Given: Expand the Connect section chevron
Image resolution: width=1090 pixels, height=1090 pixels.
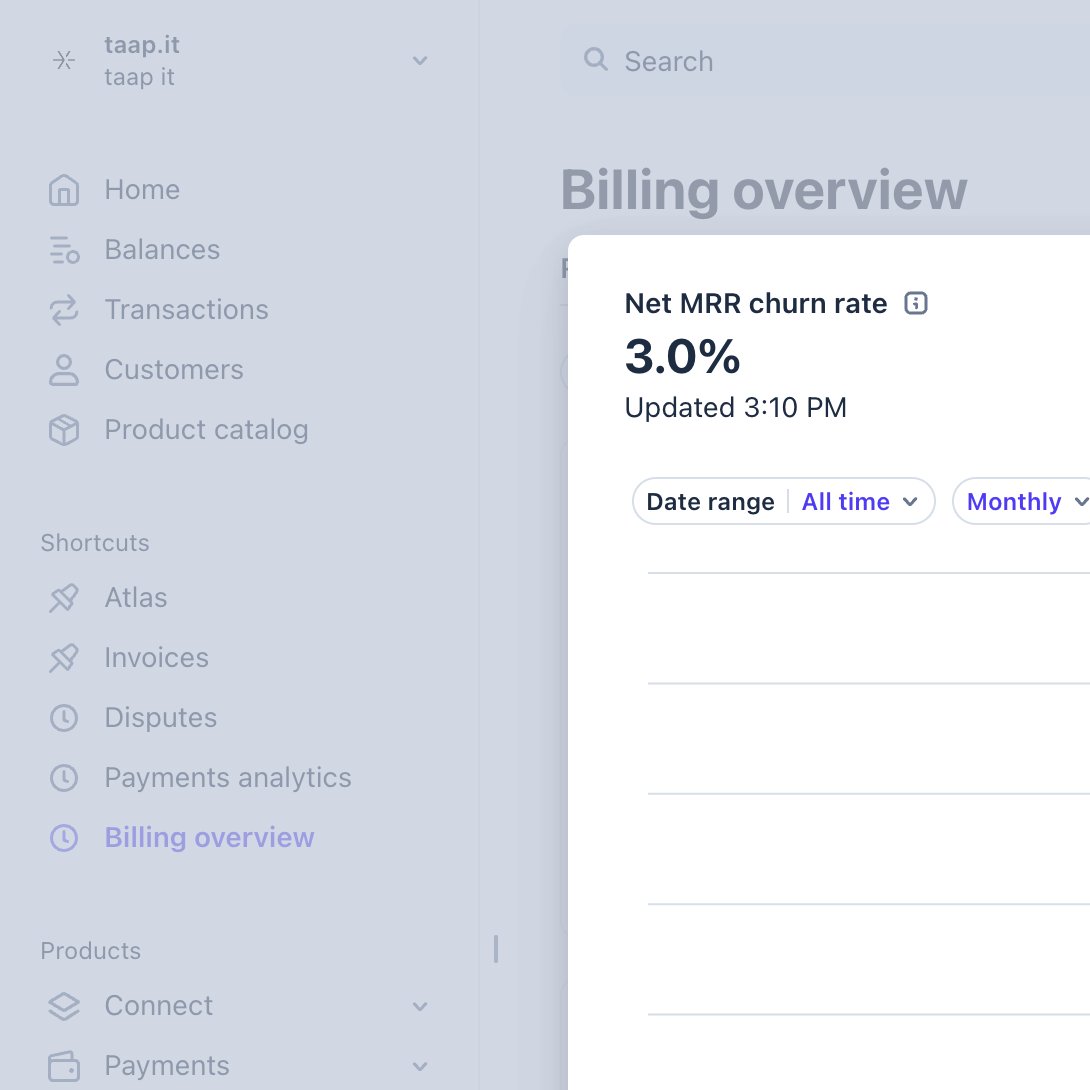Looking at the screenshot, I should pyautogui.click(x=420, y=1006).
